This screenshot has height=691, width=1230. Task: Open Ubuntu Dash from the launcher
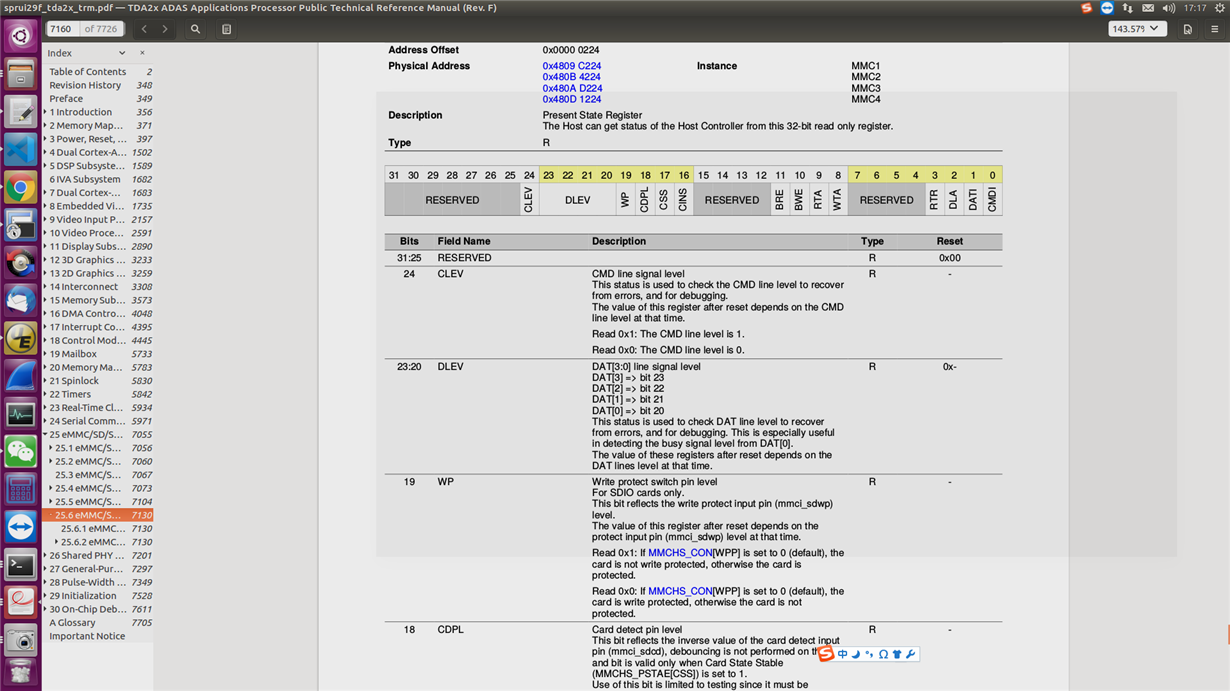click(20, 37)
